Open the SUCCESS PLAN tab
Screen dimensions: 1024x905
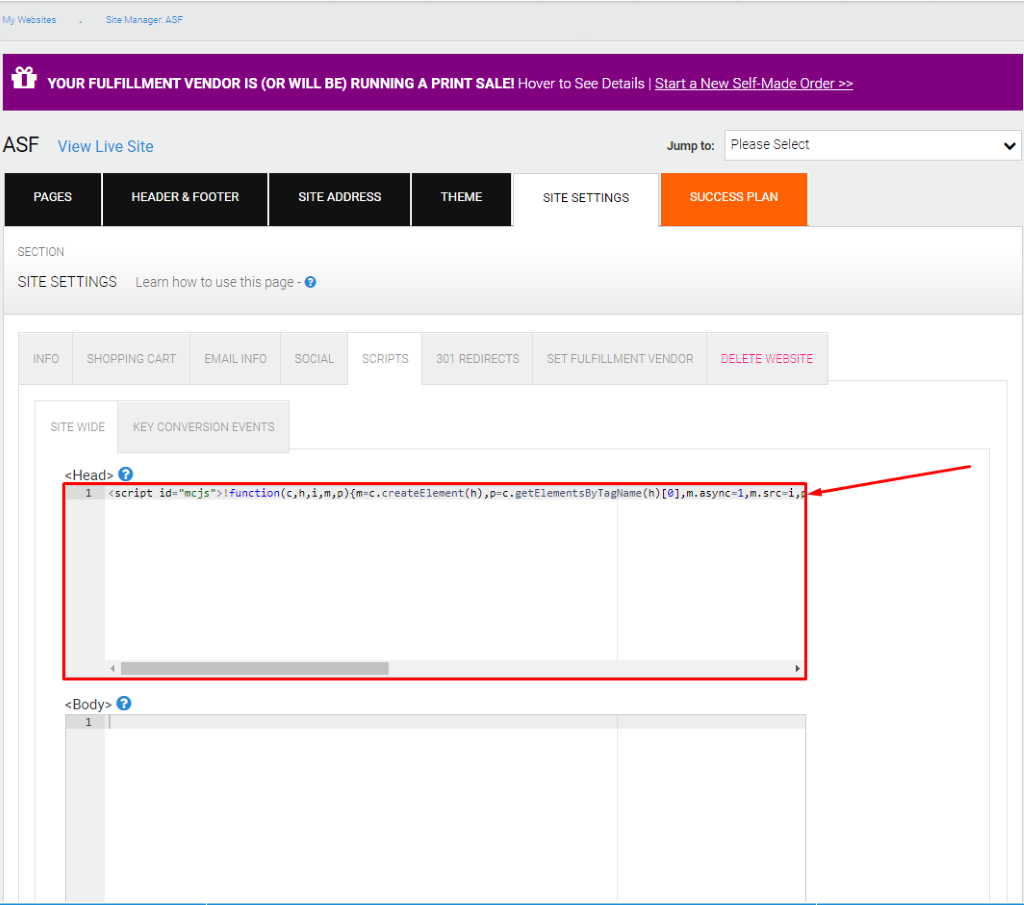point(733,199)
